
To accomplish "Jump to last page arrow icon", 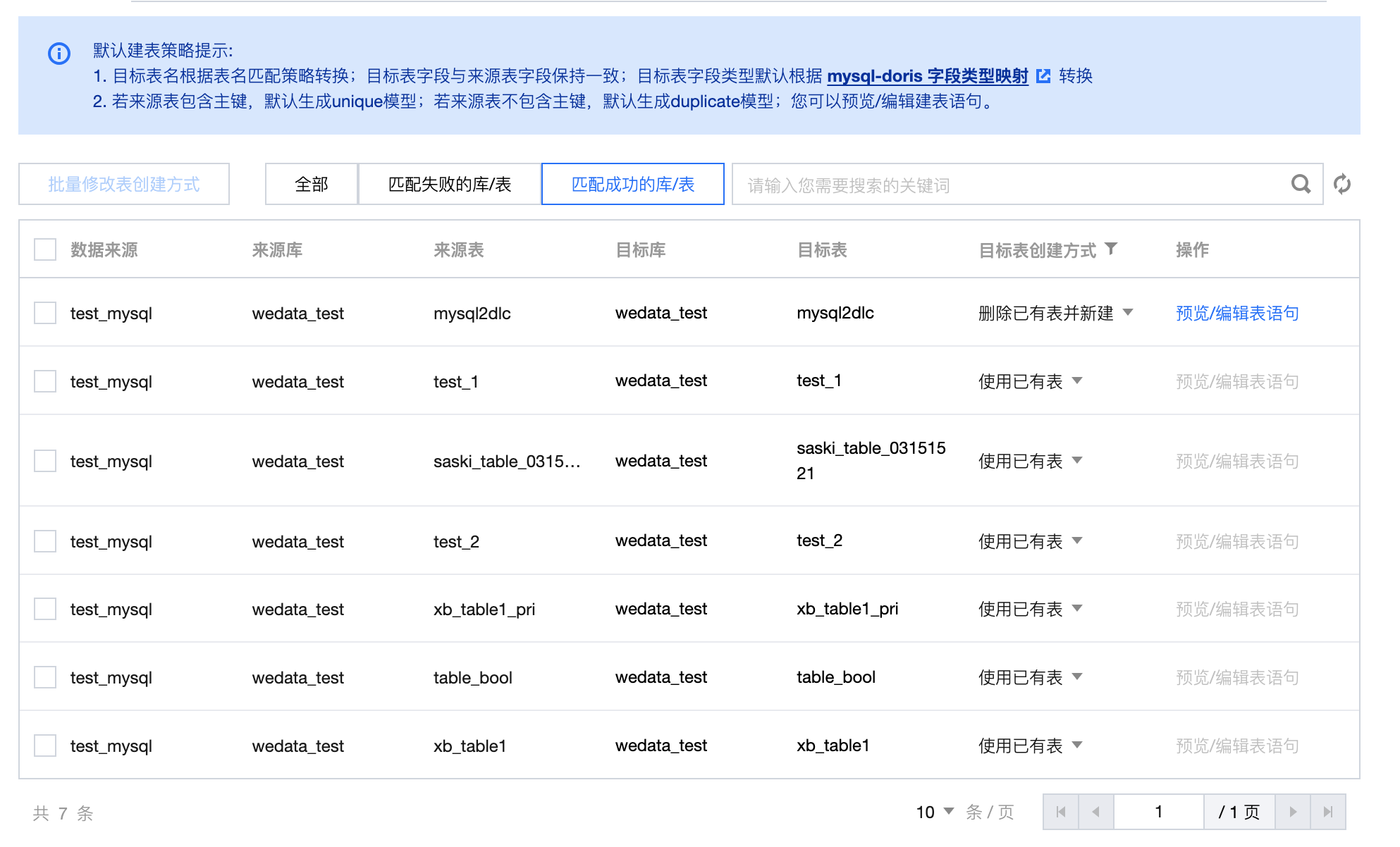I will [x=1328, y=812].
